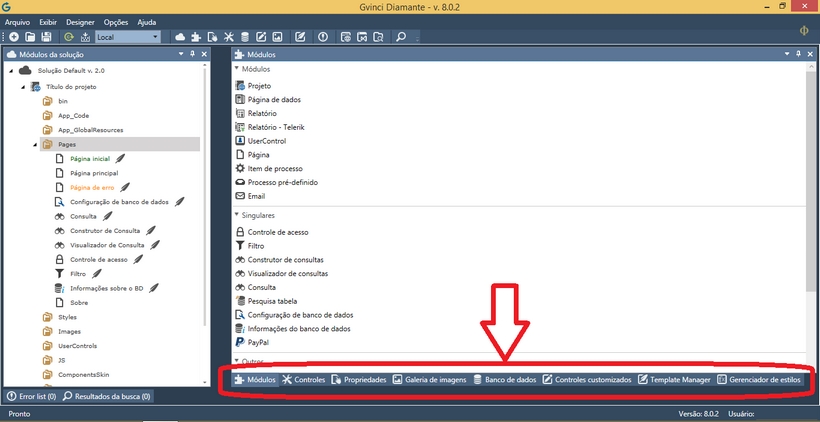Click the save disk icon in toolbar
820x422 pixels.
click(46, 37)
